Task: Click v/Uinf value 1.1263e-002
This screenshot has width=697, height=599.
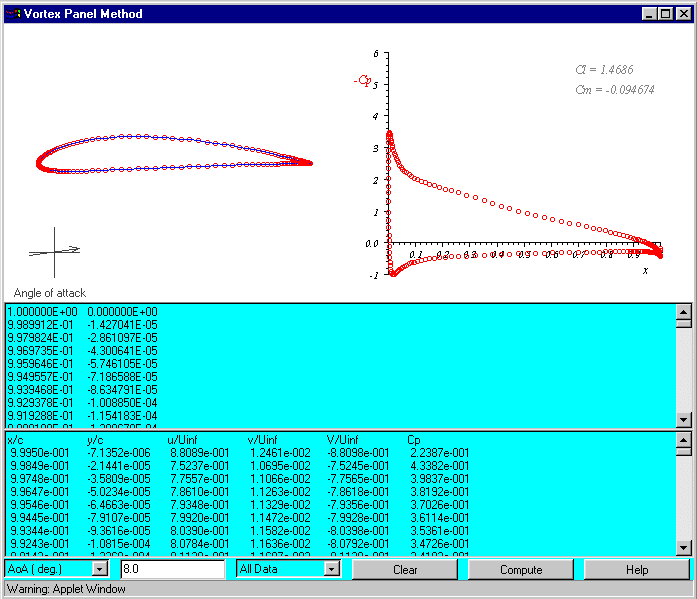Action: pos(280,492)
